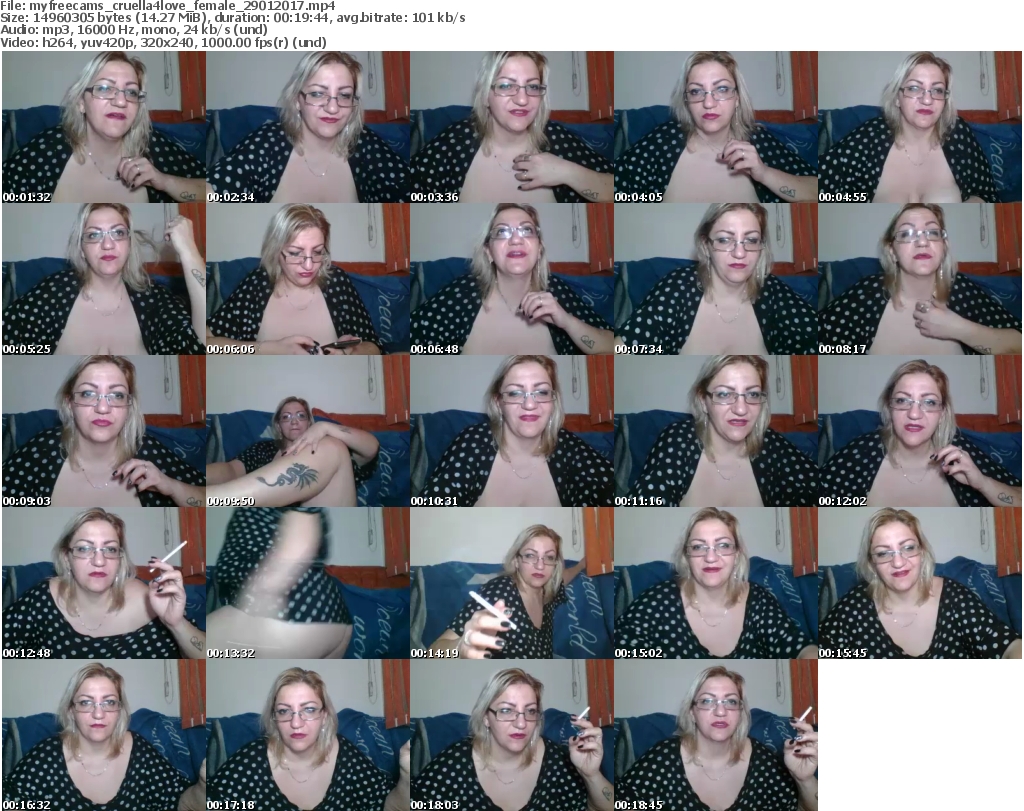Click the frame marked 00:05:25
The image size is (1024, 811).
[103, 279]
